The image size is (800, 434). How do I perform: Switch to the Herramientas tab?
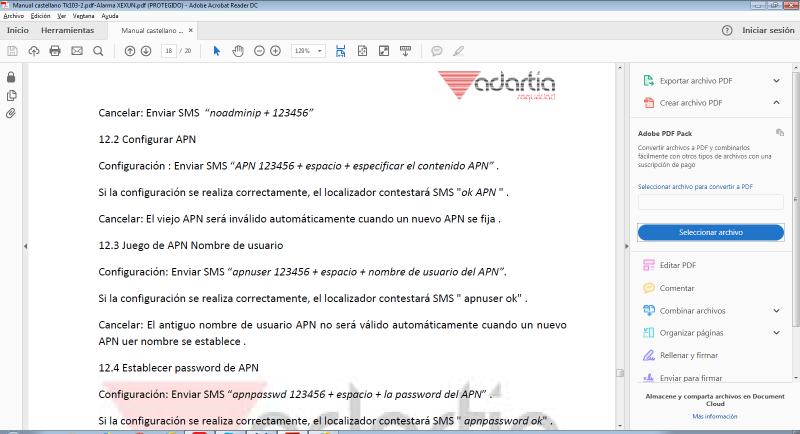click(x=68, y=30)
